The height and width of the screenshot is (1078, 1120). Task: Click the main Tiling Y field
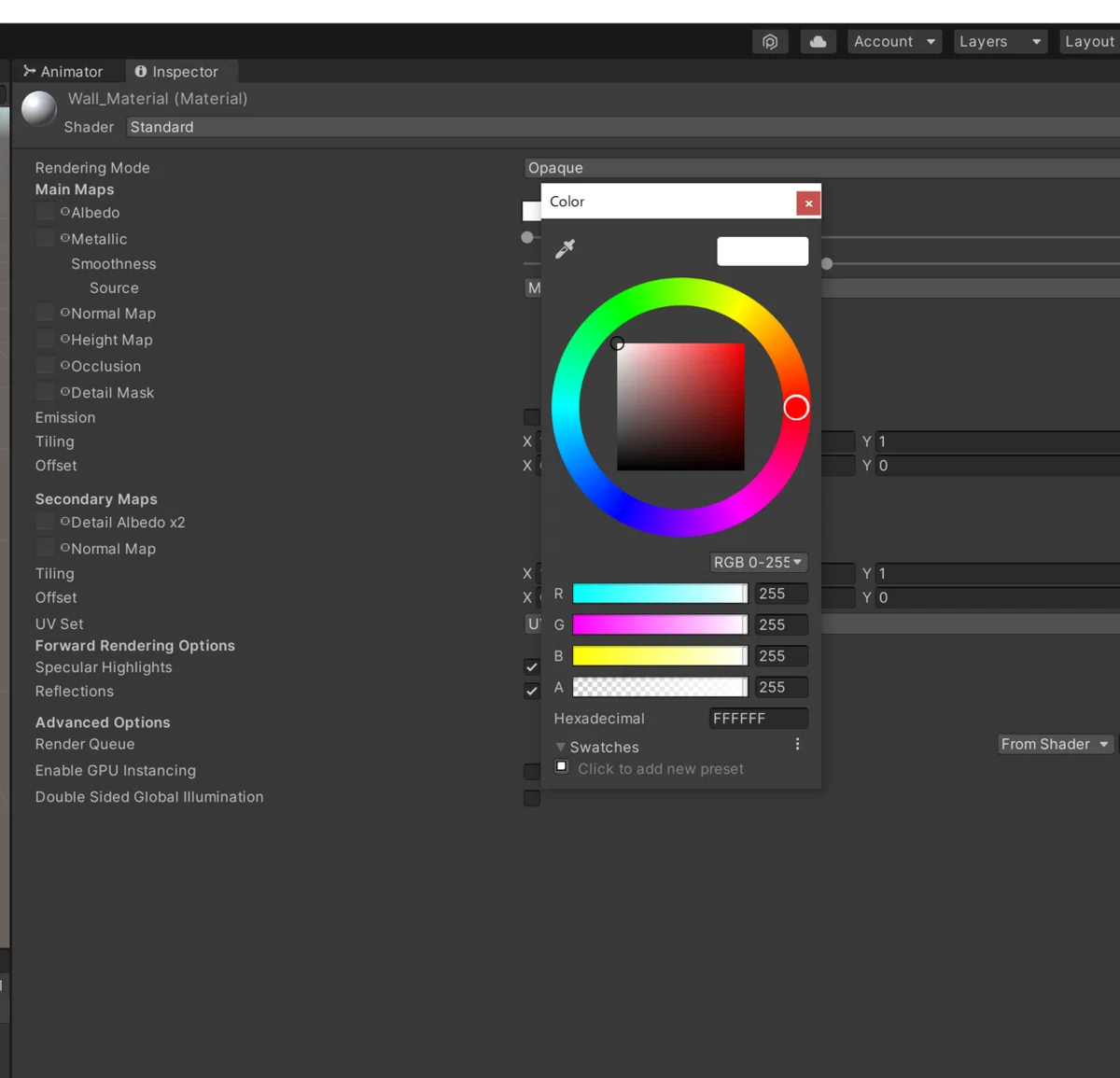click(997, 441)
